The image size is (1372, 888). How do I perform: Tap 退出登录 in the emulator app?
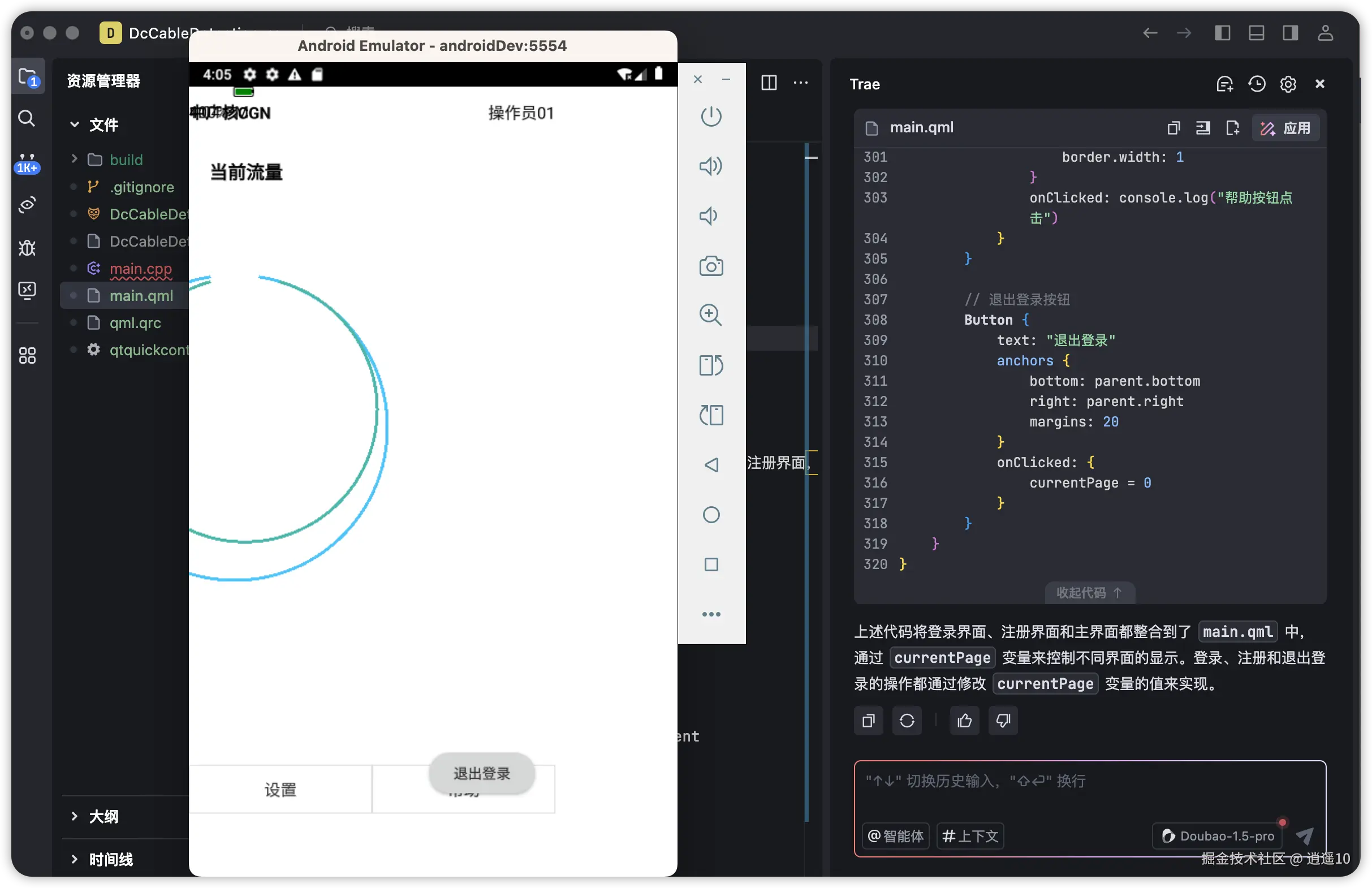click(x=481, y=773)
